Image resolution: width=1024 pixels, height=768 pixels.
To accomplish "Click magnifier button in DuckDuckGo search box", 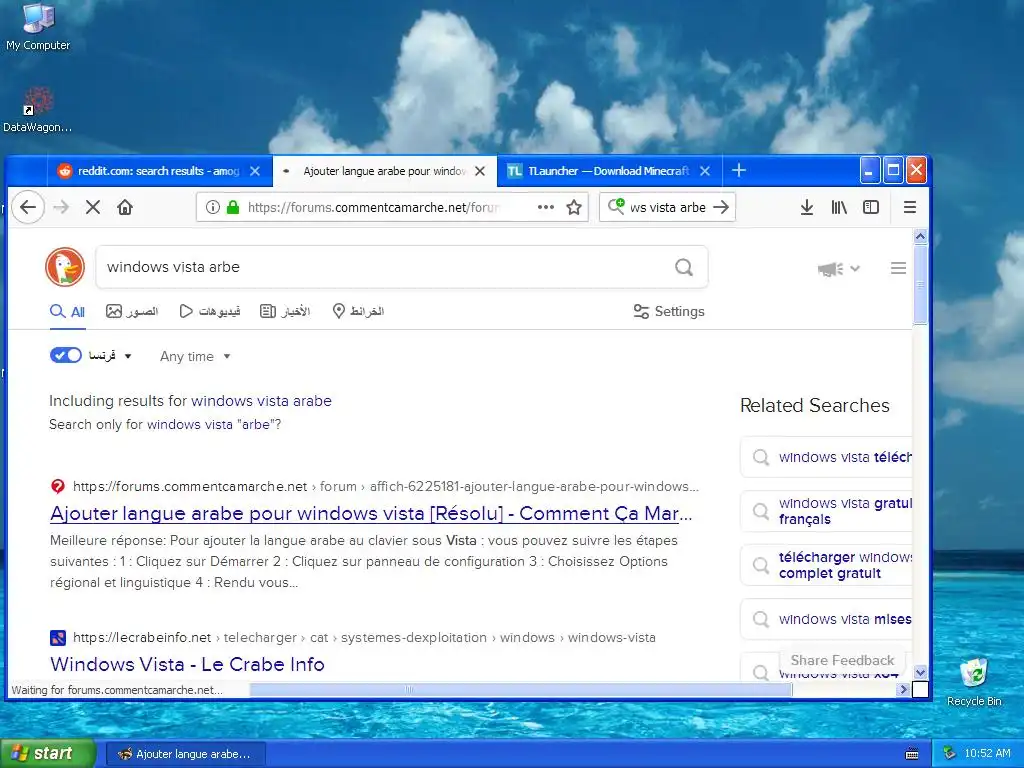I will [684, 267].
